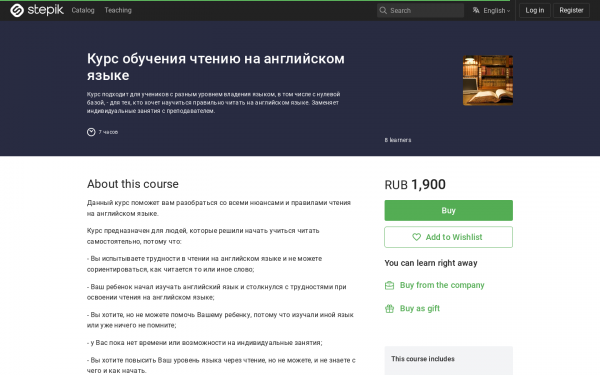Screen dimensions: 600x375
Task: Click the '8 learners' text
Action: (x=398, y=140)
